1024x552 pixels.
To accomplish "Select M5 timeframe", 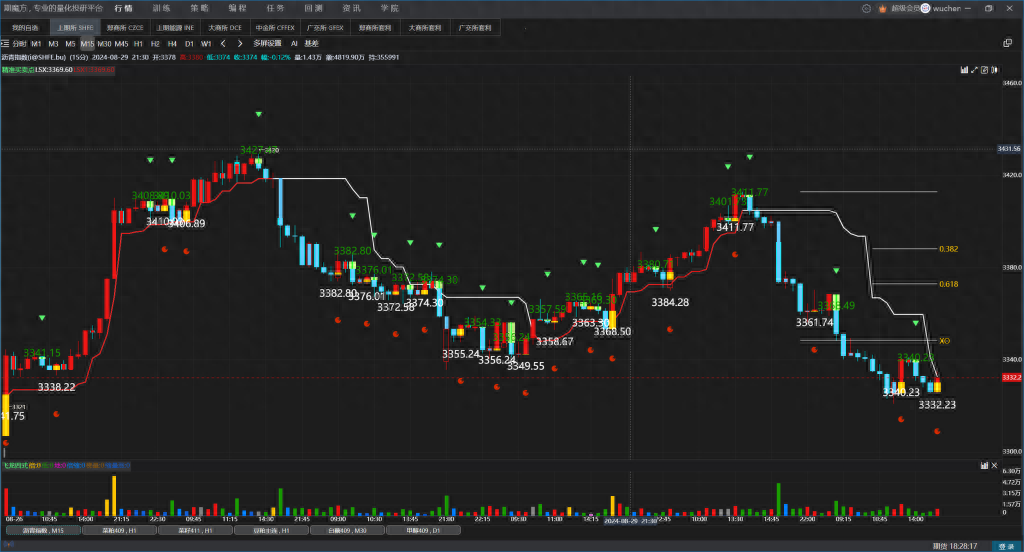I will 71,44.
